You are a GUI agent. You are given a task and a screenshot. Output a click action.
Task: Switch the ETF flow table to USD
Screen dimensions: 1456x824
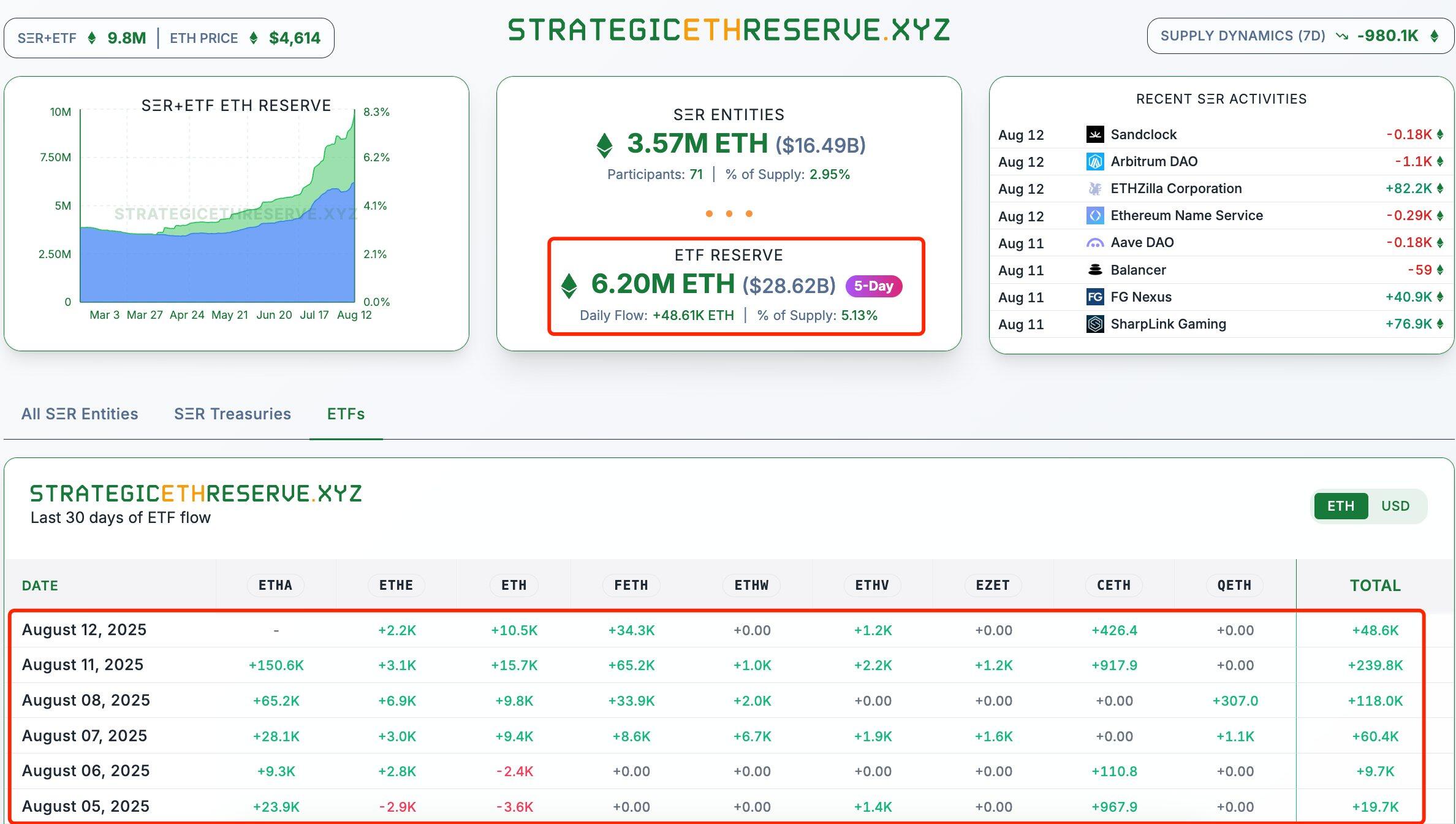point(1395,506)
